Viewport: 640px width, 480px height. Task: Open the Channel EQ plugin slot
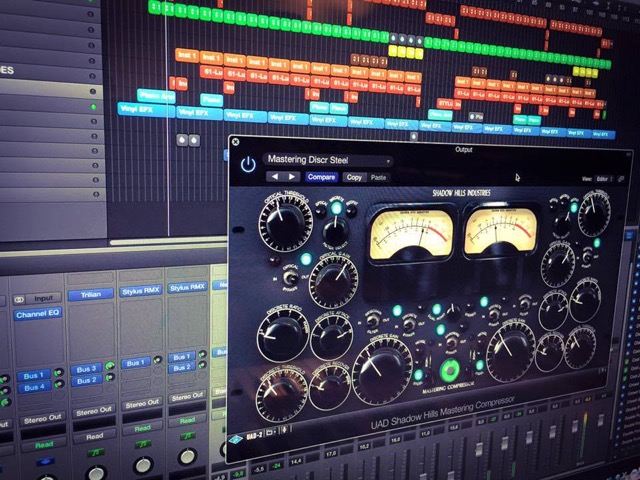tap(38, 314)
